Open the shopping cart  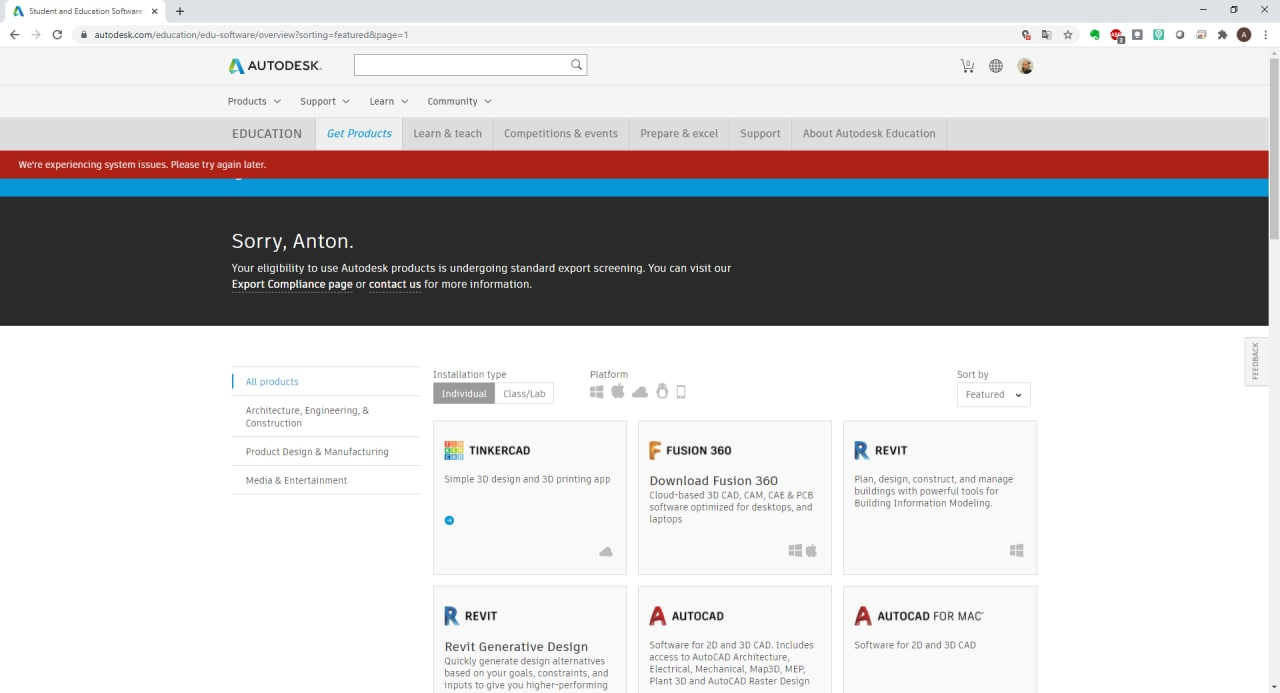coord(966,65)
